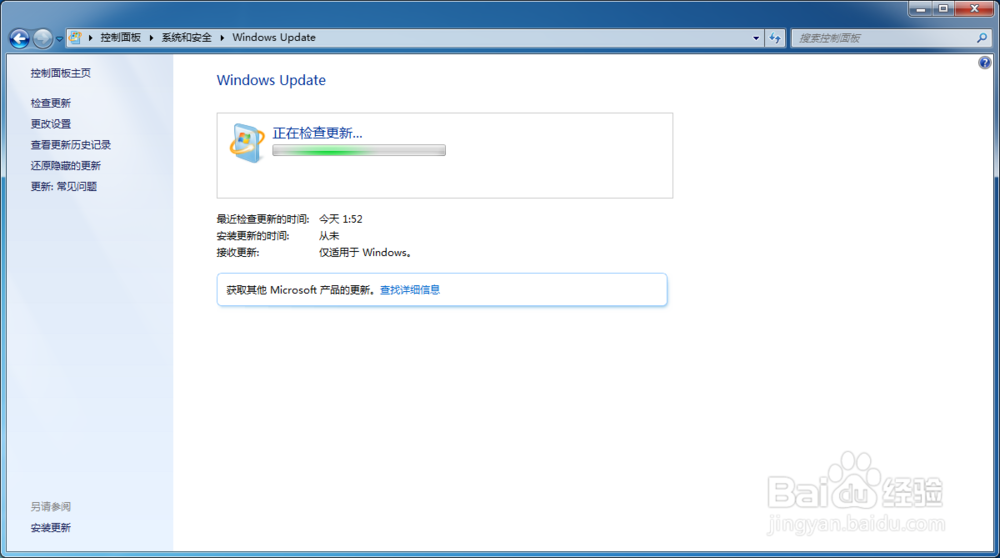Open 控制面板主页 link

[x=61, y=73]
